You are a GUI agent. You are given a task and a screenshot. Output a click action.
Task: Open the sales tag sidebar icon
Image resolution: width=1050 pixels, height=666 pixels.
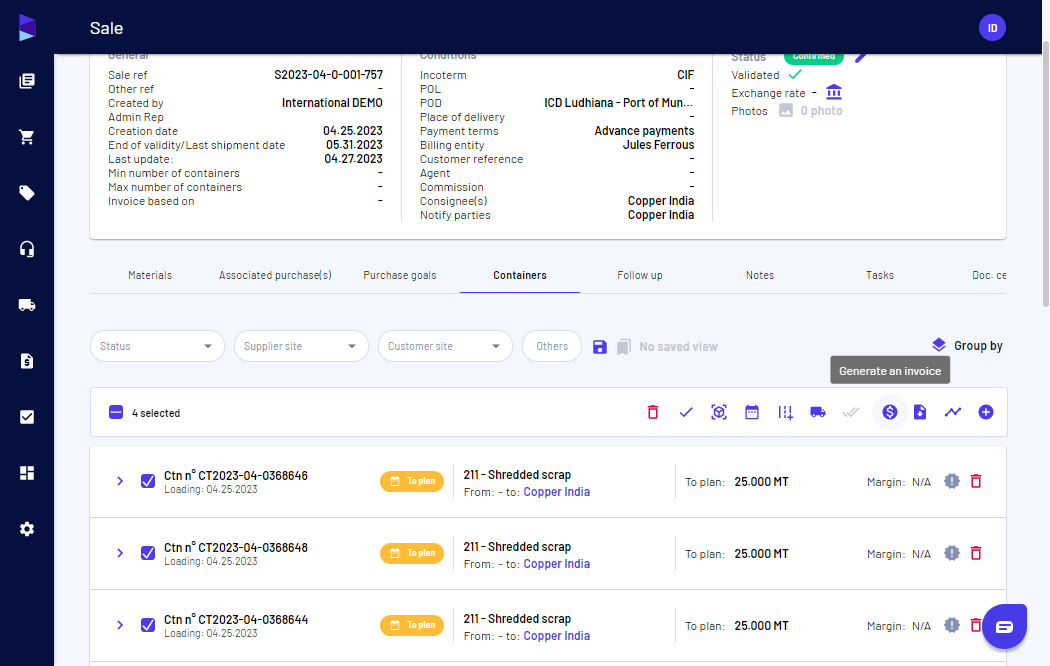point(27,193)
